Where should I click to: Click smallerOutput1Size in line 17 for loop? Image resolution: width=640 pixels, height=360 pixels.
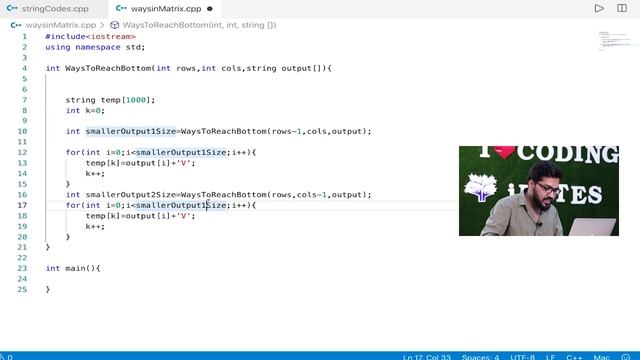coord(181,205)
